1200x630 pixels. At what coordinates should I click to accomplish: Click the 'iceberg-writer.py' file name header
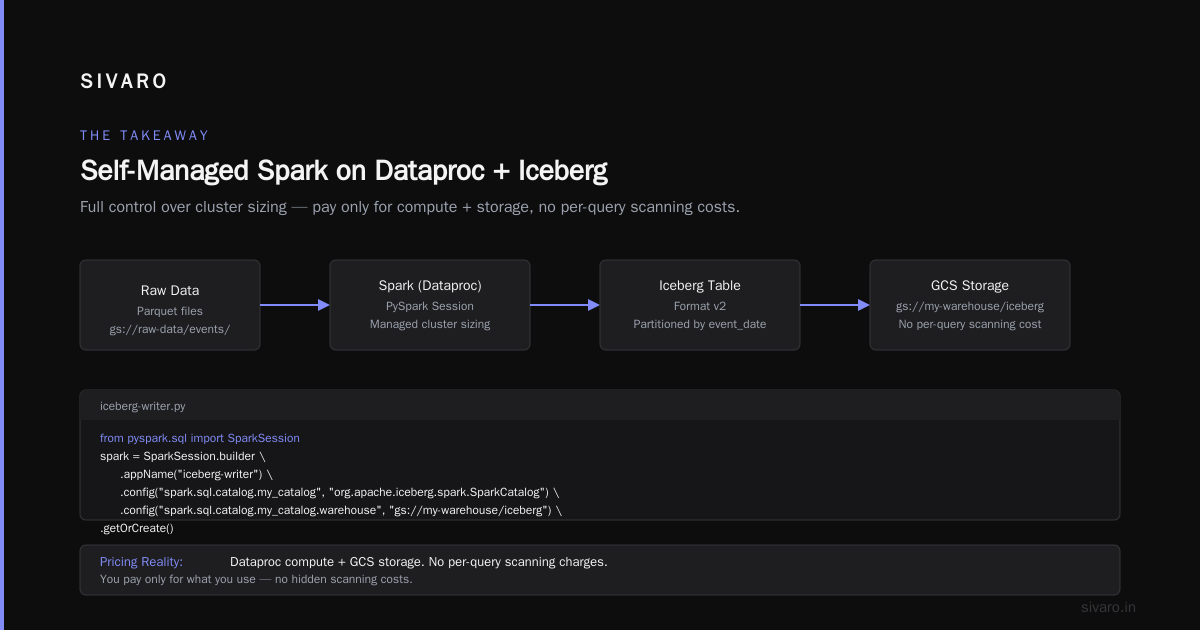(143, 406)
